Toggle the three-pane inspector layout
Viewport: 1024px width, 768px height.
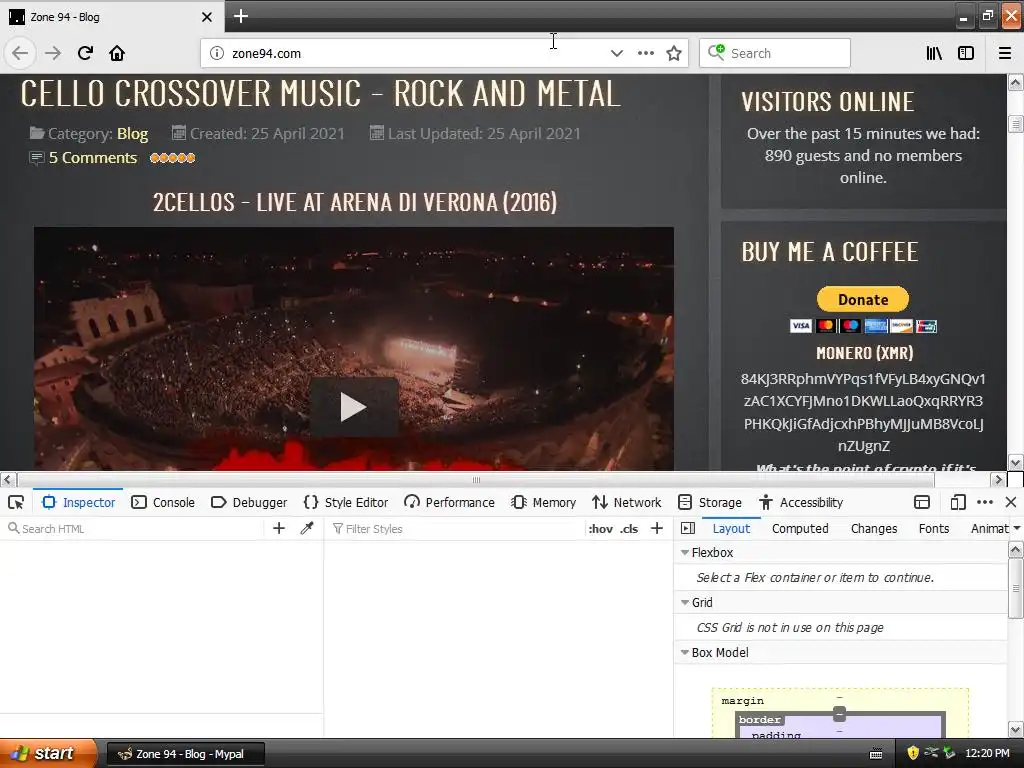coord(688,528)
